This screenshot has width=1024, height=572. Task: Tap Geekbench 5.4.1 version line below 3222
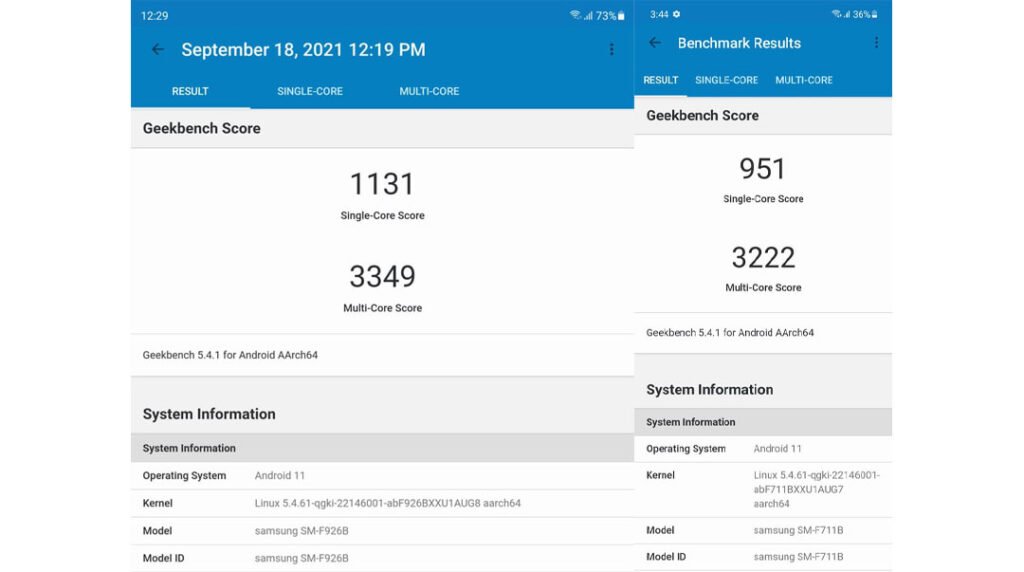pos(729,332)
